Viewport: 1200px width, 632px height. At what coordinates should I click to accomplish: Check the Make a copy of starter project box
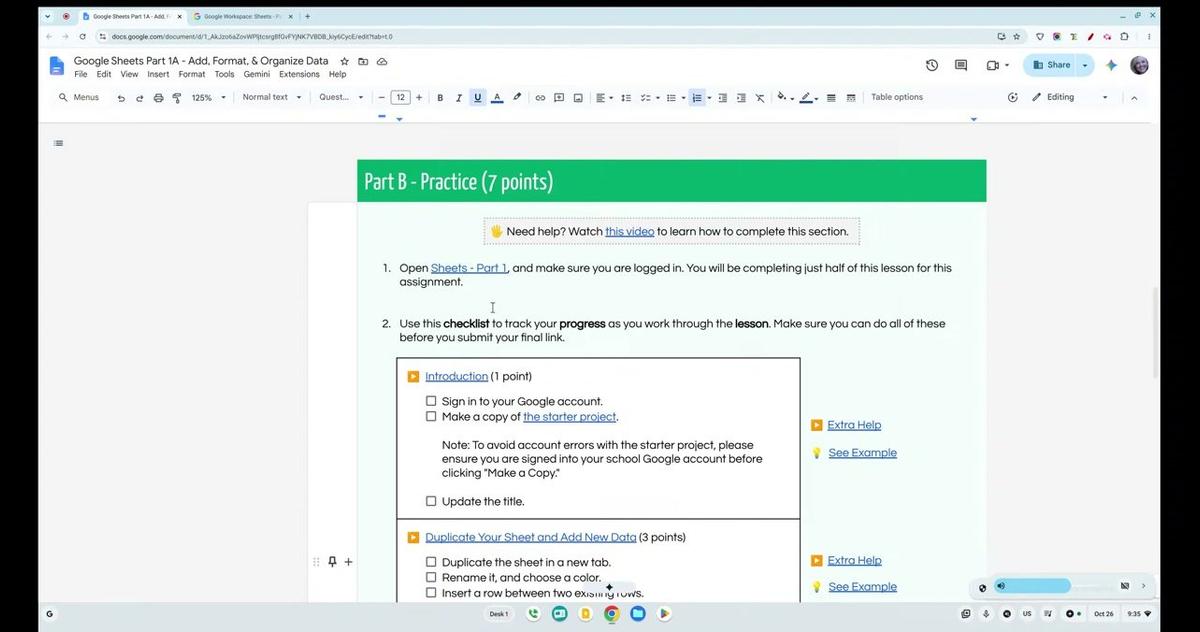point(431,417)
